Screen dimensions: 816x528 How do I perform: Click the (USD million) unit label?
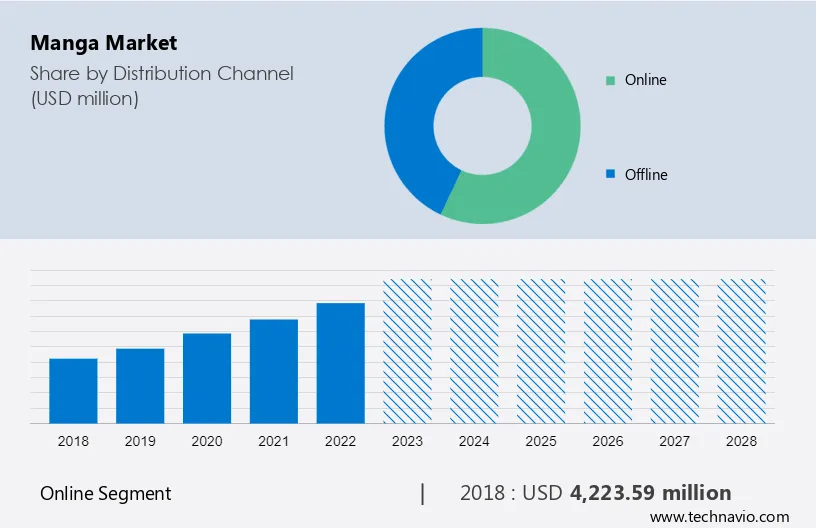click(x=85, y=98)
